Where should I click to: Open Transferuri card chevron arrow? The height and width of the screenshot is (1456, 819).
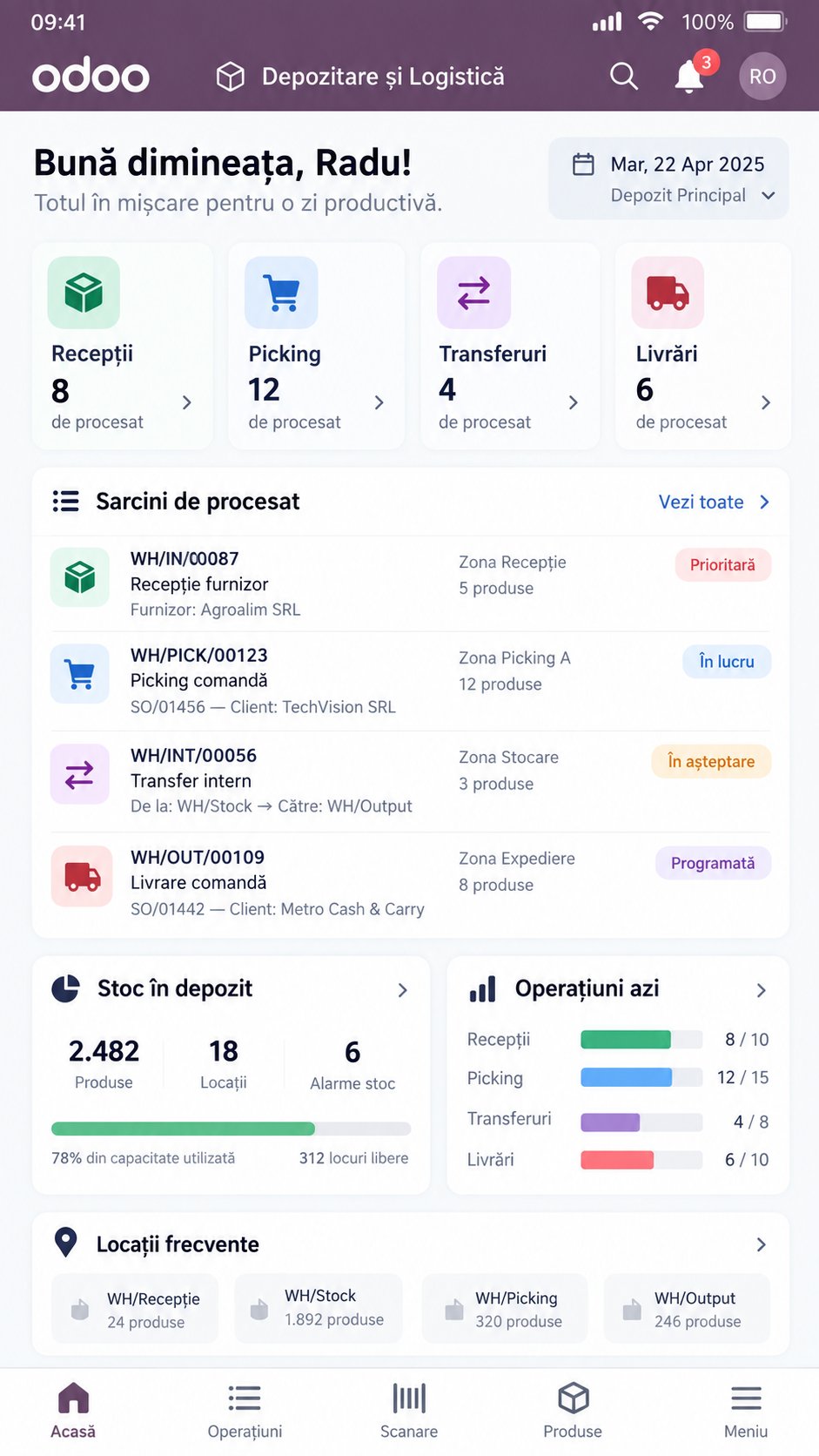[x=573, y=402]
